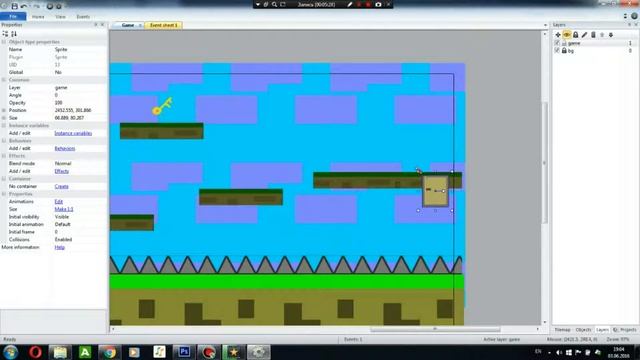Expand the Position property row
Viewport: 640px width, 360px height.
4,110
